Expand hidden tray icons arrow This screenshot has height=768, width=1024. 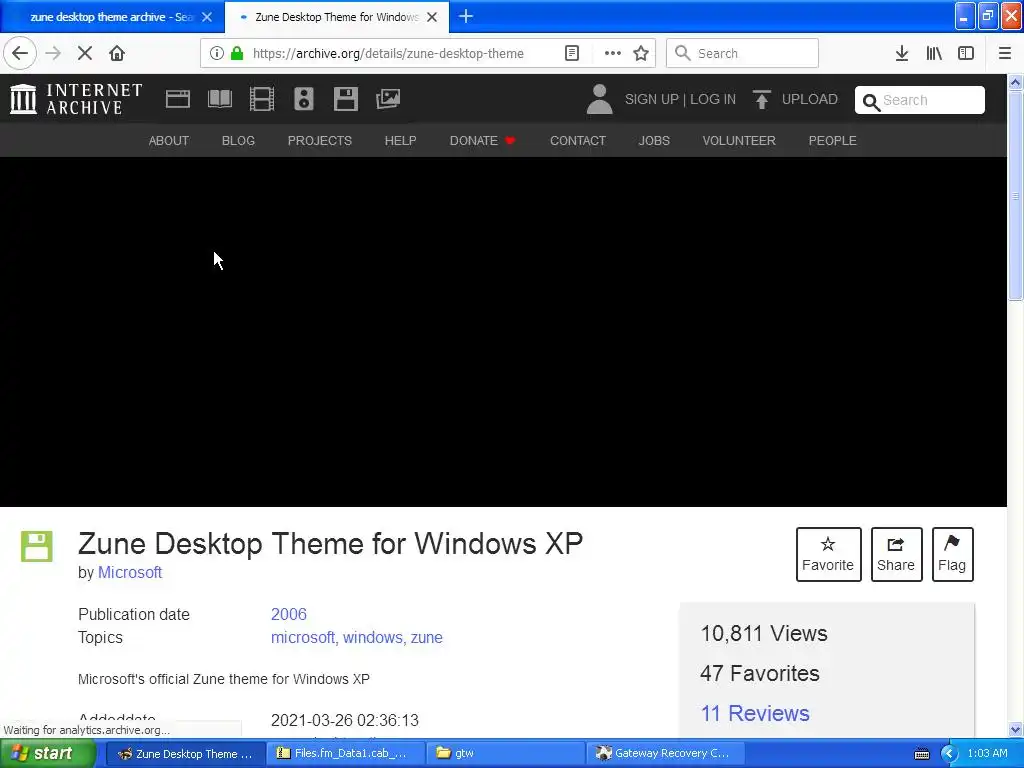[949, 754]
